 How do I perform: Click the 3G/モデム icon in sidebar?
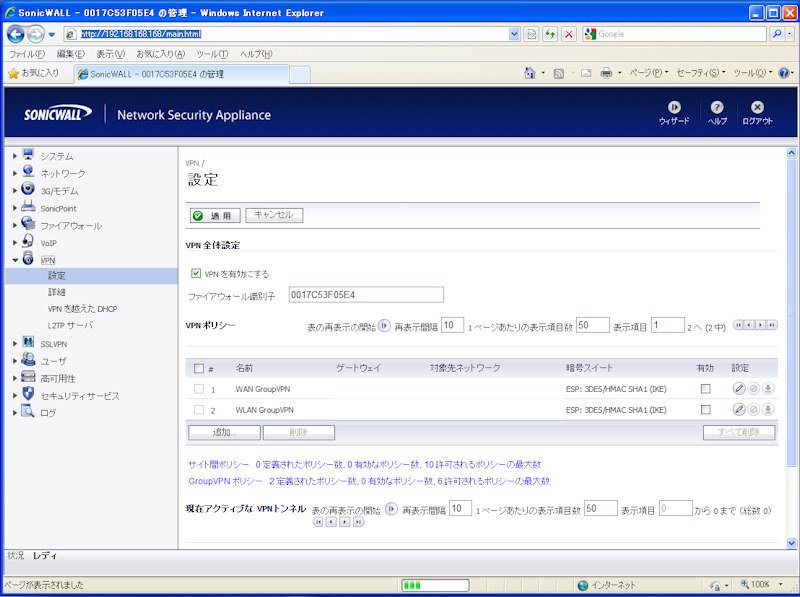coord(28,189)
